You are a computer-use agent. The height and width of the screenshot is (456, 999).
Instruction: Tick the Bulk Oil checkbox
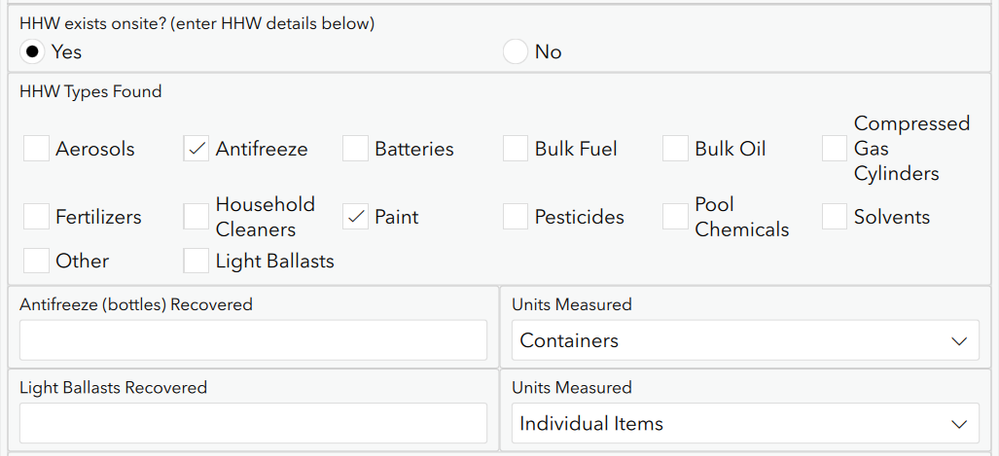pos(676,149)
